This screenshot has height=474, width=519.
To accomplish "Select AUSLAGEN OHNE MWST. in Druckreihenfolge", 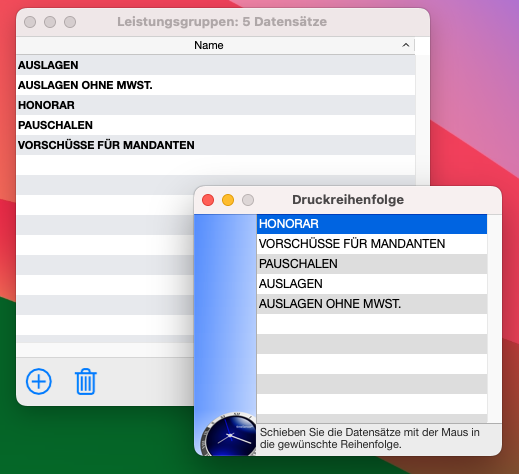I will point(372,304).
